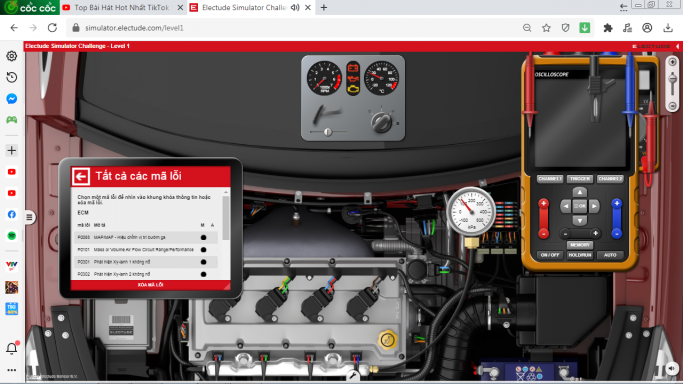
Task: Open the browser extensions puzzle icon
Action: 608,28
